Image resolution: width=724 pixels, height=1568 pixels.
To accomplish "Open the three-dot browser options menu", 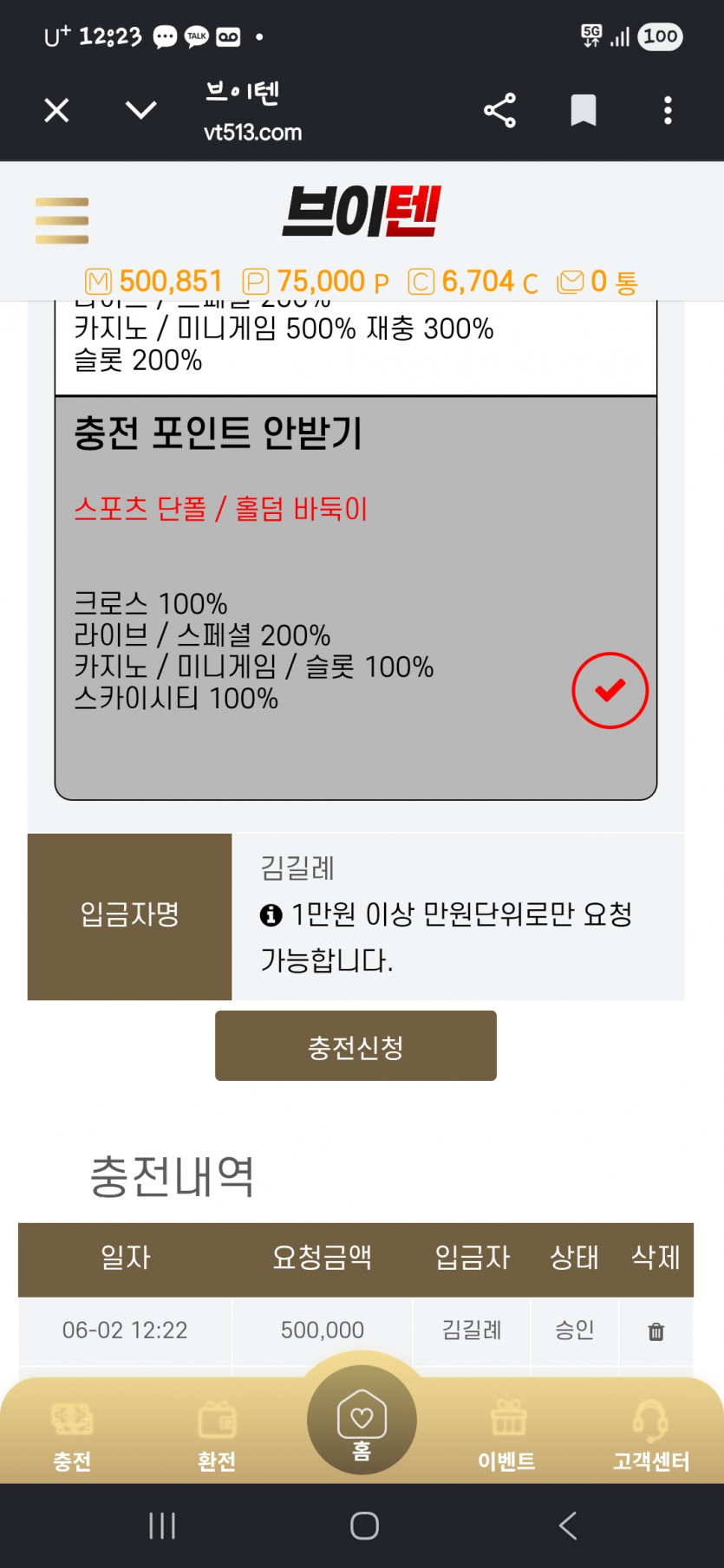I will pos(668,111).
